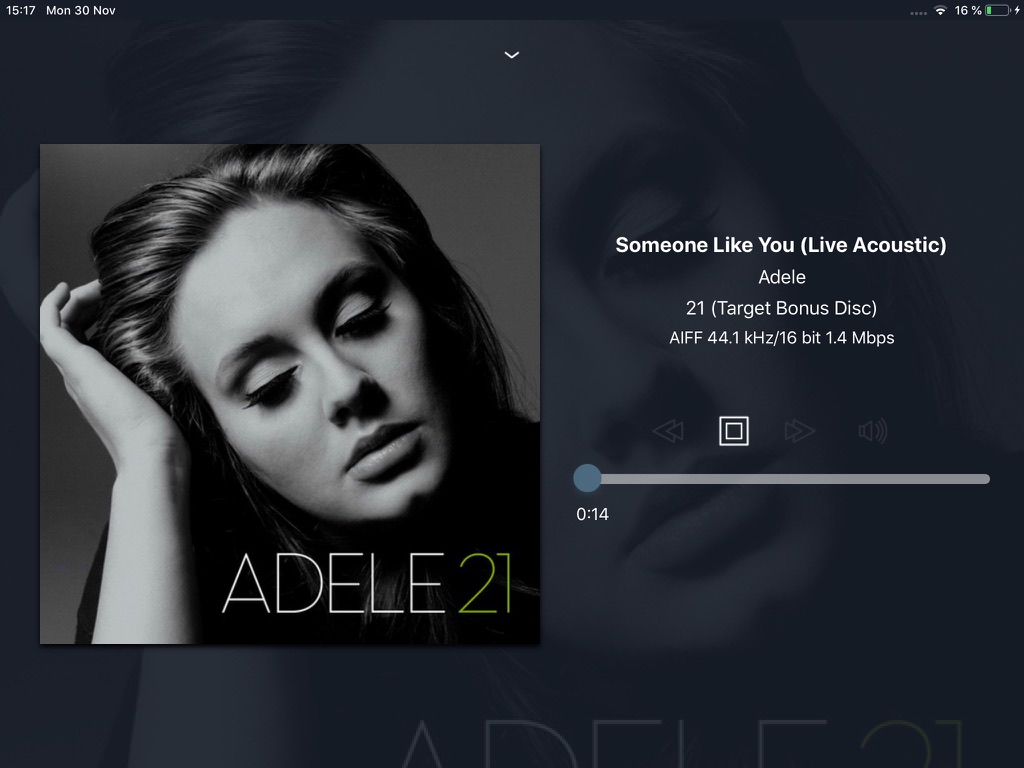Tap the clock showing 15:17

(21, 10)
